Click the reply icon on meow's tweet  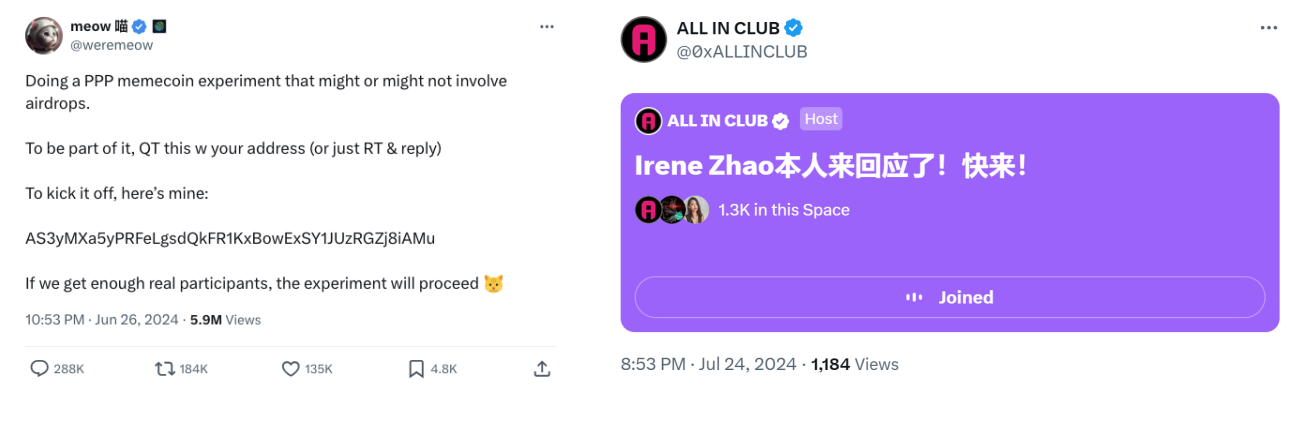(x=40, y=369)
